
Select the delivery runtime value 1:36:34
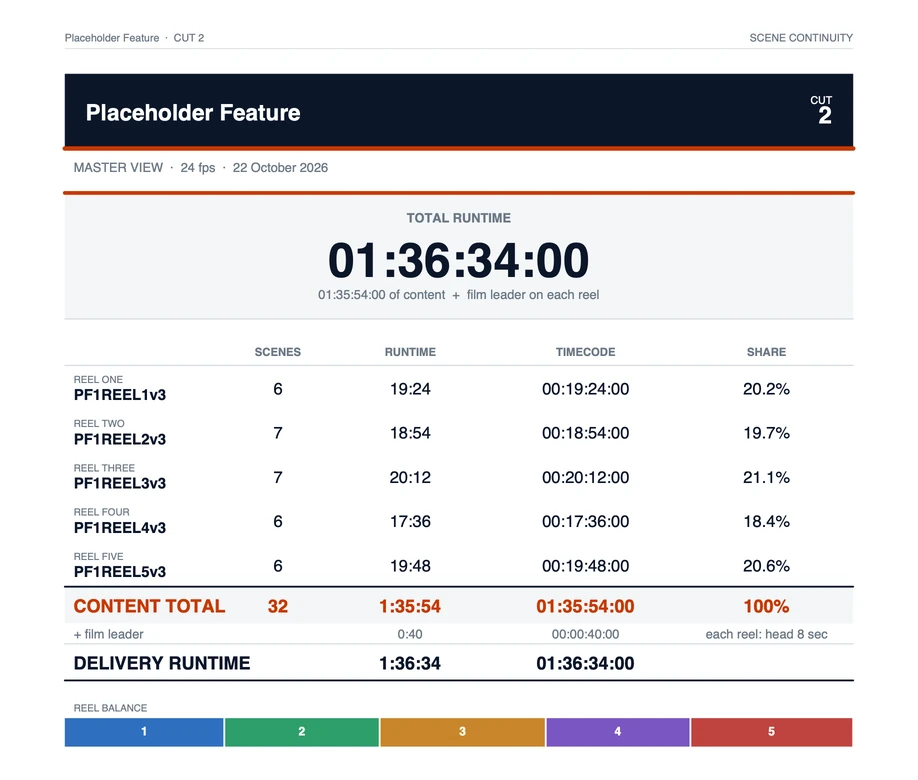click(410, 663)
